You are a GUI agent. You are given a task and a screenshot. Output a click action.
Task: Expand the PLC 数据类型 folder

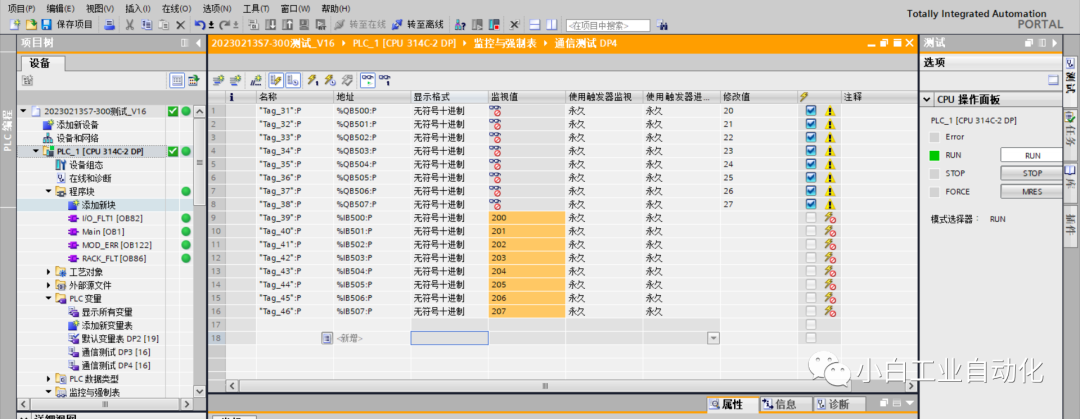(48, 379)
